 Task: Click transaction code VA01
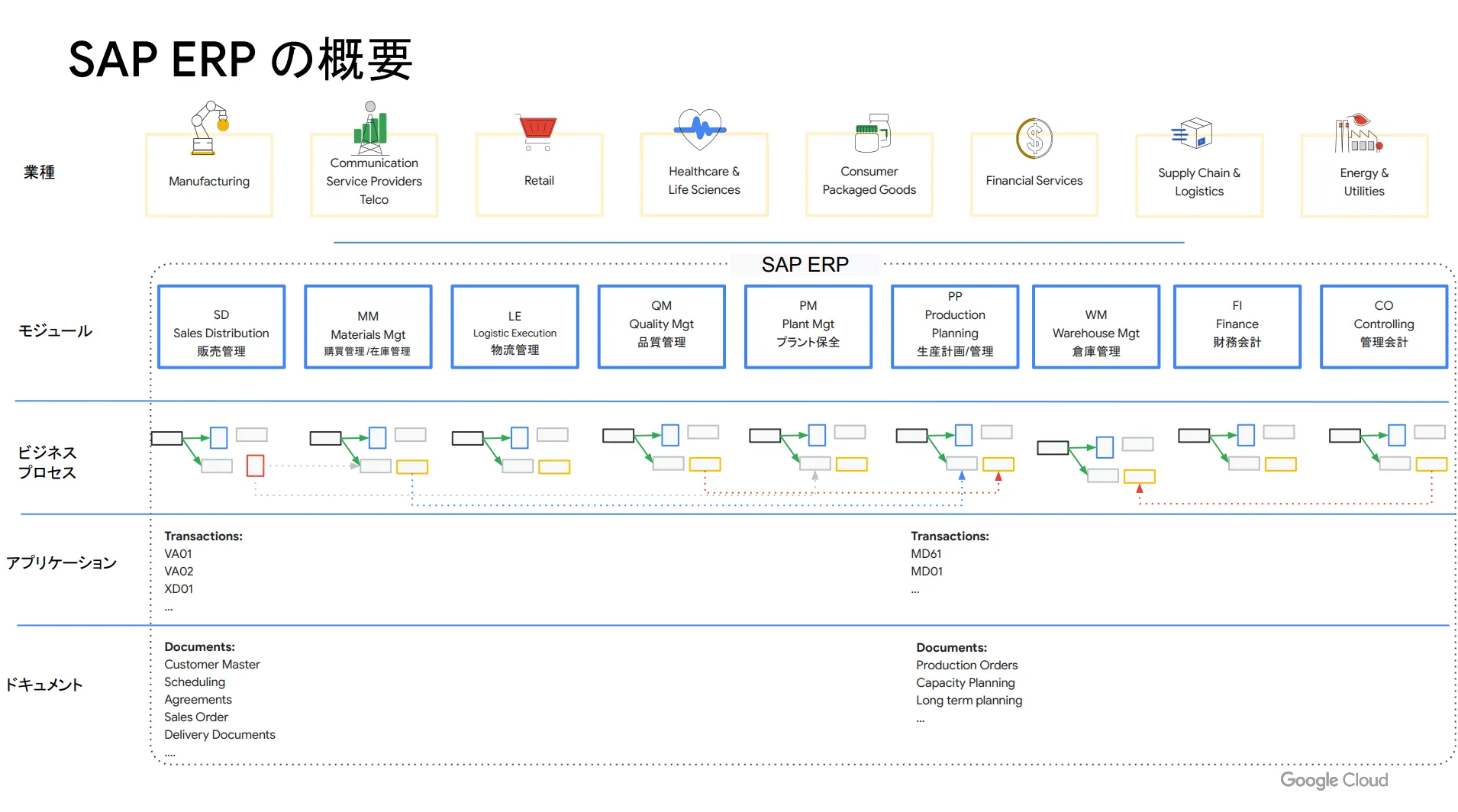[x=178, y=553]
